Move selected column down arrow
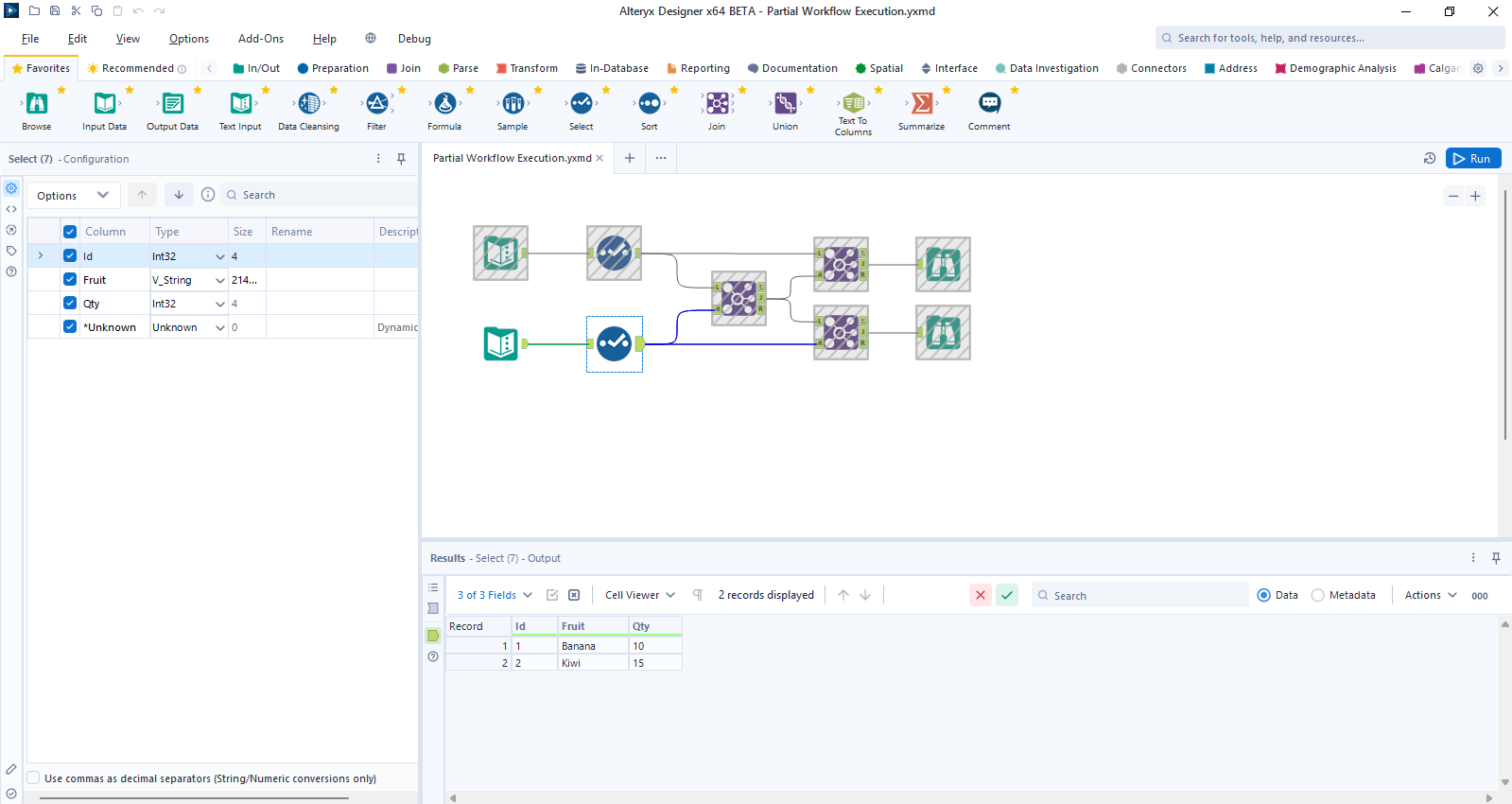 pos(179,195)
